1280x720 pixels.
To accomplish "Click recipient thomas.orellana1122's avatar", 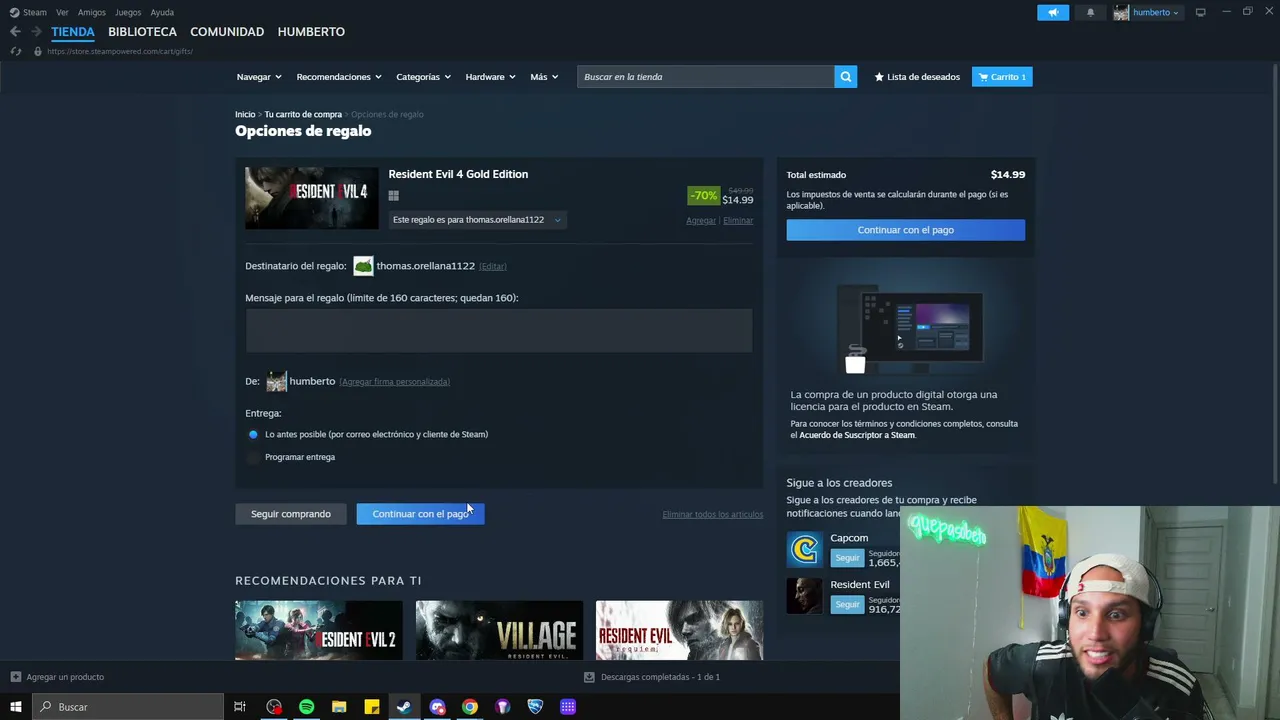I will (363, 266).
